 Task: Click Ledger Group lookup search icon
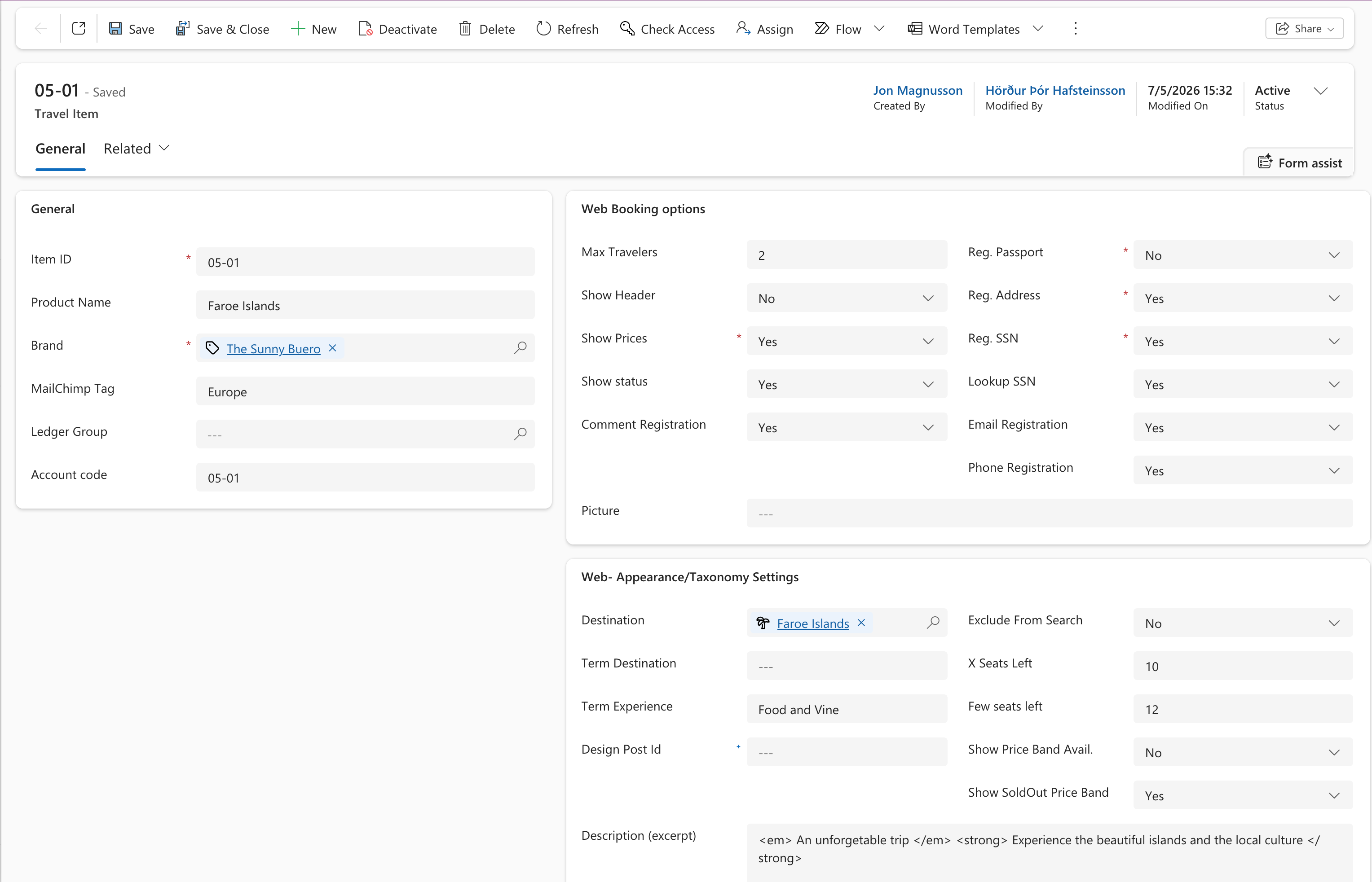[x=520, y=434]
